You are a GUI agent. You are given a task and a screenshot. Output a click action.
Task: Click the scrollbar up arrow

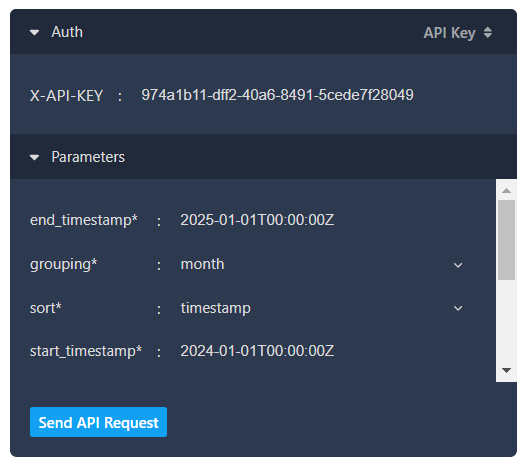(x=506, y=190)
